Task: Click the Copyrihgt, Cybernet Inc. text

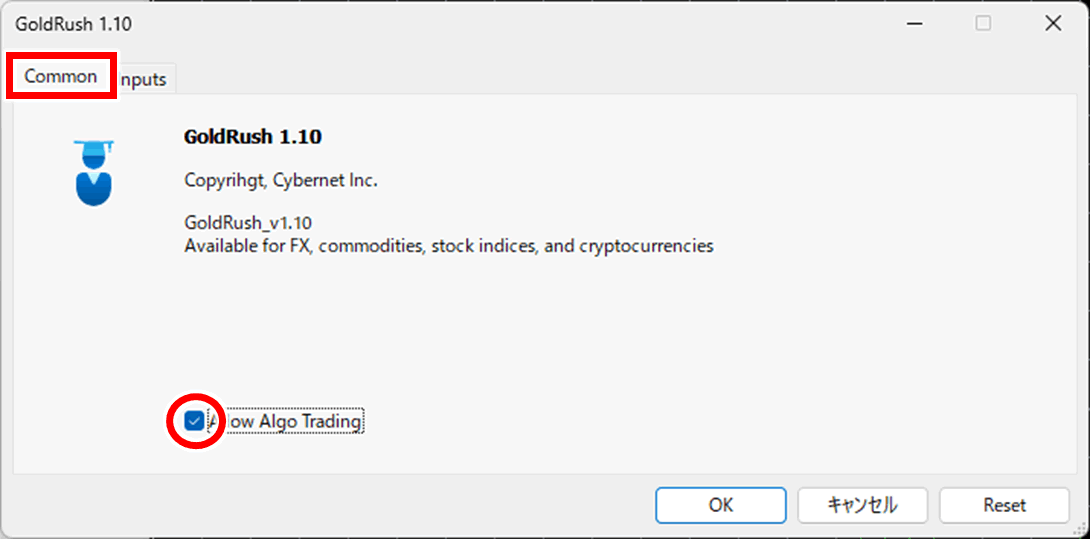Action: coord(281,181)
